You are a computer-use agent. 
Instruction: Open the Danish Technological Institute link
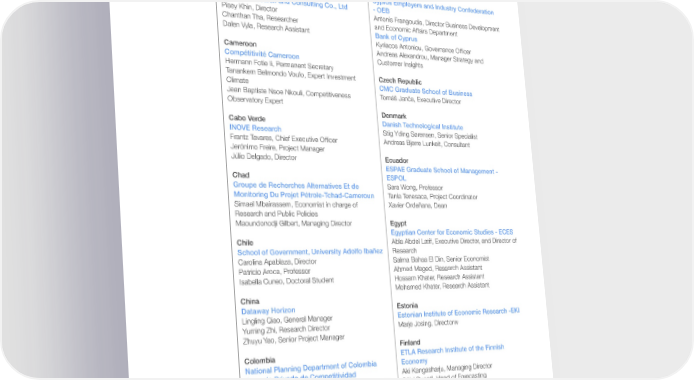pos(422,126)
